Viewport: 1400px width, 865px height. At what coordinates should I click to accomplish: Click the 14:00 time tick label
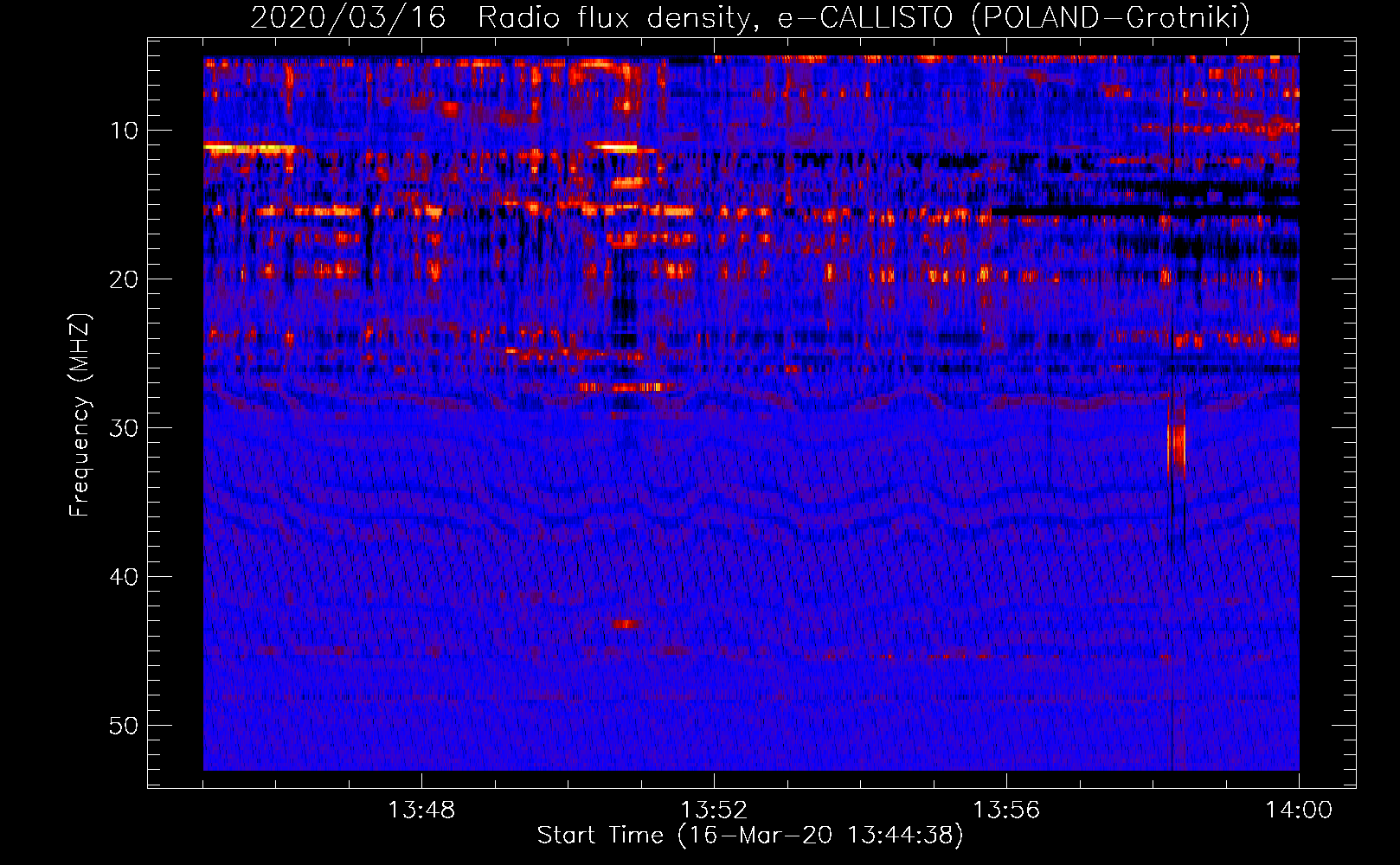[x=1299, y=811]
